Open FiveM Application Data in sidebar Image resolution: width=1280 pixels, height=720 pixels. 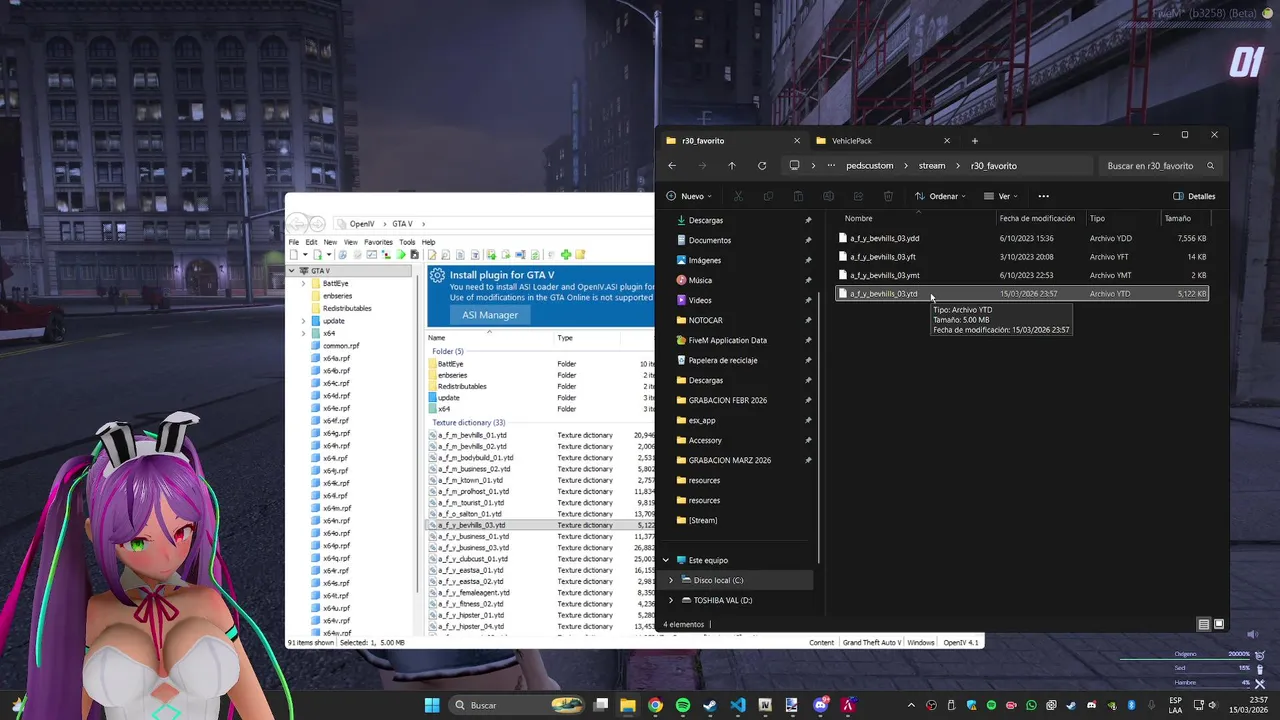click(x=728, y=340)
